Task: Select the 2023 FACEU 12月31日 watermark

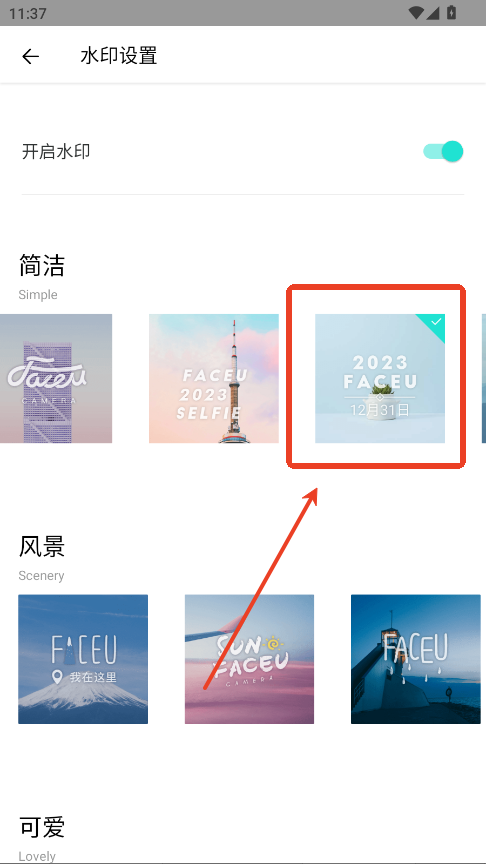Action: (x=380, y=379)
